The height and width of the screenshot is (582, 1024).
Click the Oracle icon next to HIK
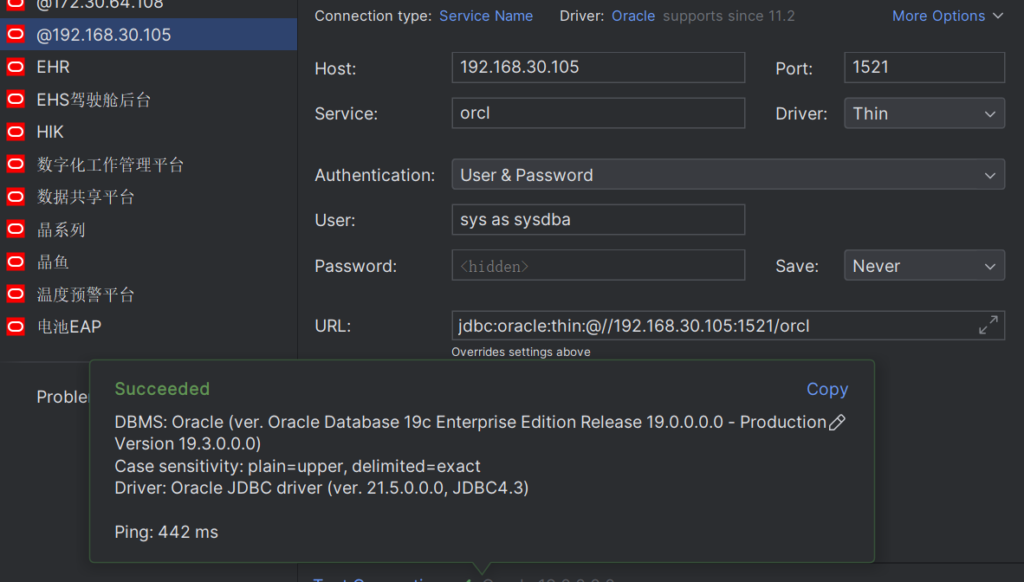(15, 132)
